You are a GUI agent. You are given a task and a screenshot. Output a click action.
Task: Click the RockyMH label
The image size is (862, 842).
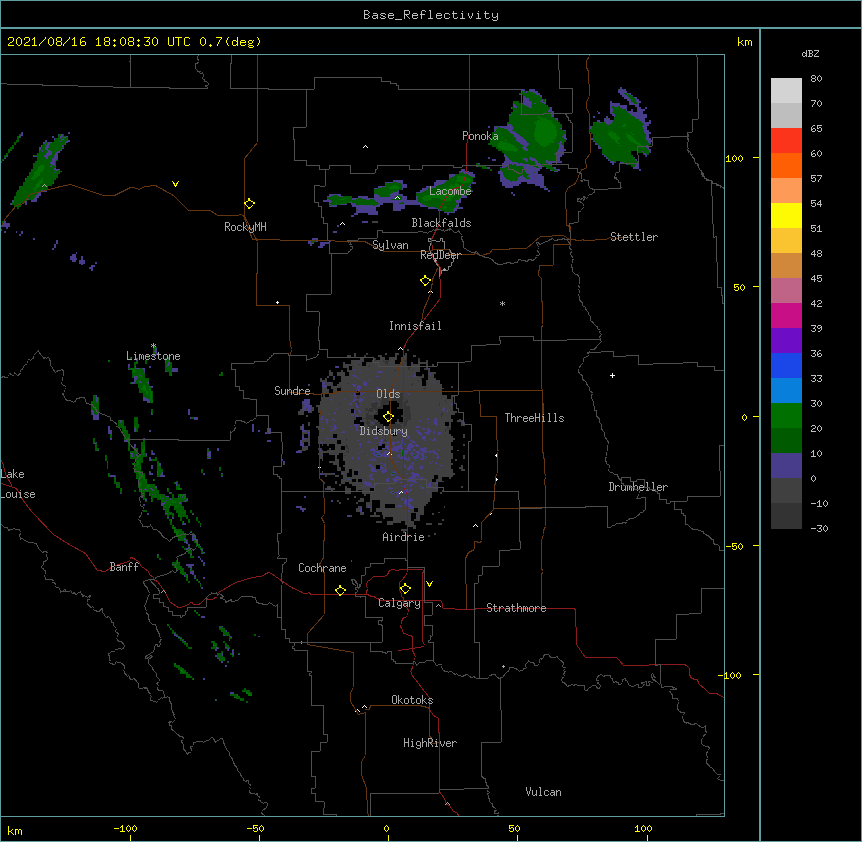click(245, 227)
